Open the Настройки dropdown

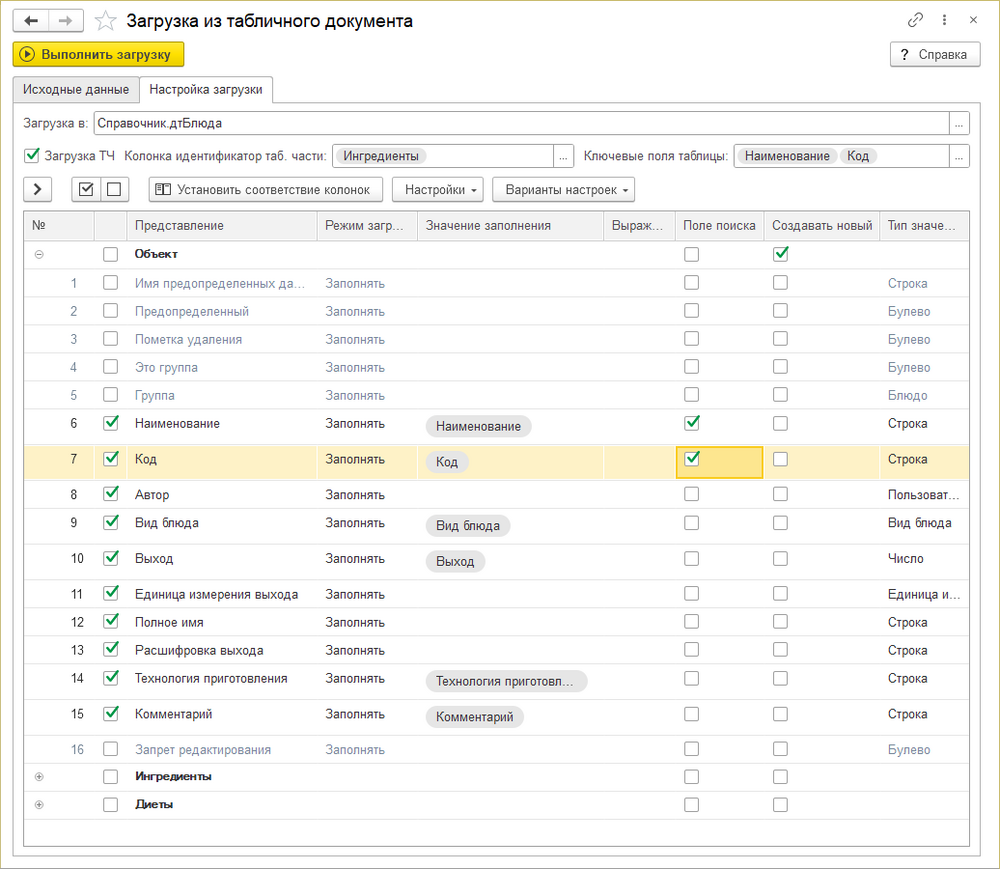click(x=438, y=189)
